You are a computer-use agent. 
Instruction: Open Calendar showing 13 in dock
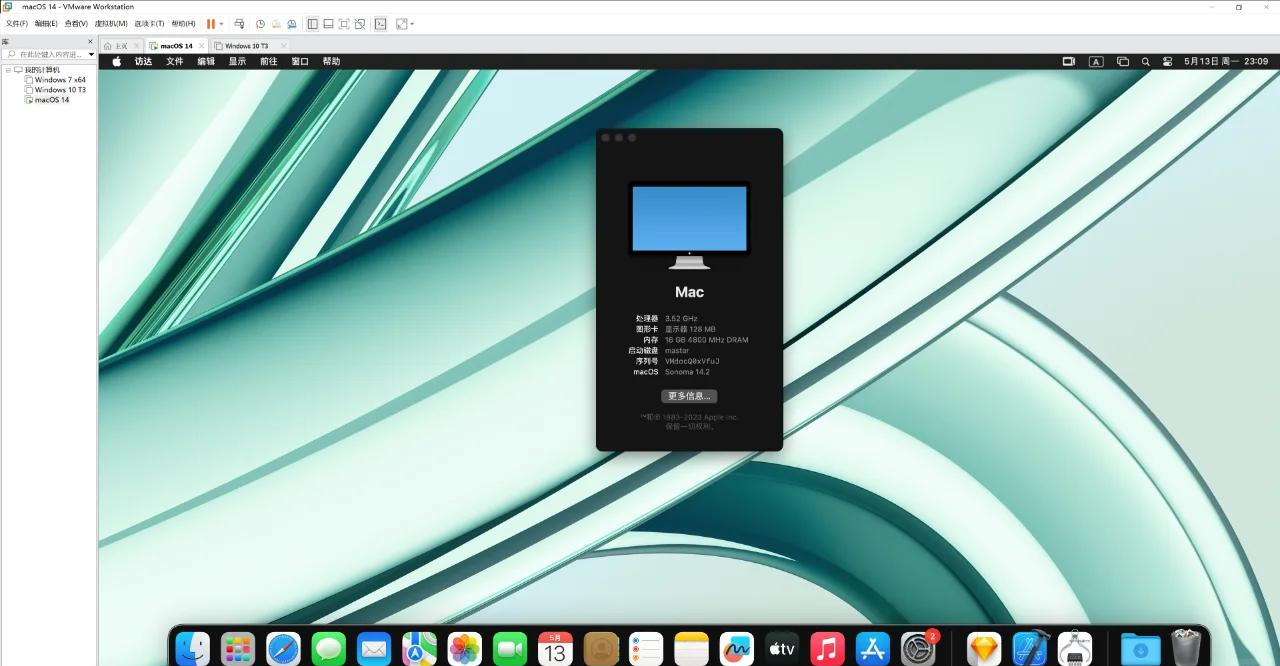pyautogui.click(x=555, y=649)
